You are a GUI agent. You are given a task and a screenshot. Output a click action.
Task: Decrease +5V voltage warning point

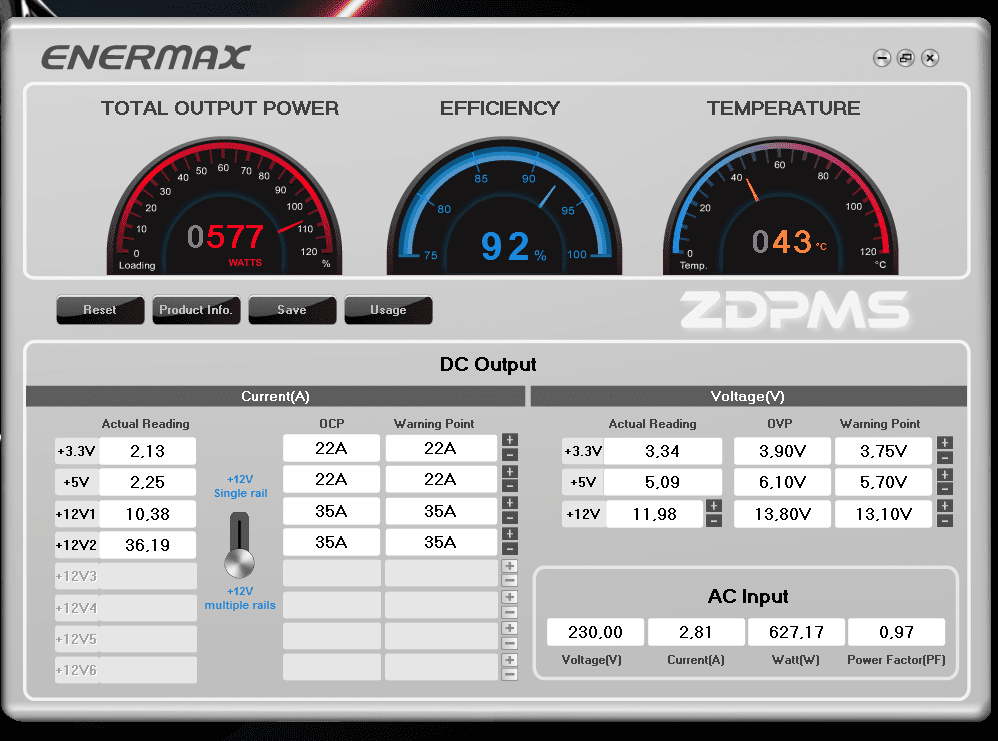945,489
